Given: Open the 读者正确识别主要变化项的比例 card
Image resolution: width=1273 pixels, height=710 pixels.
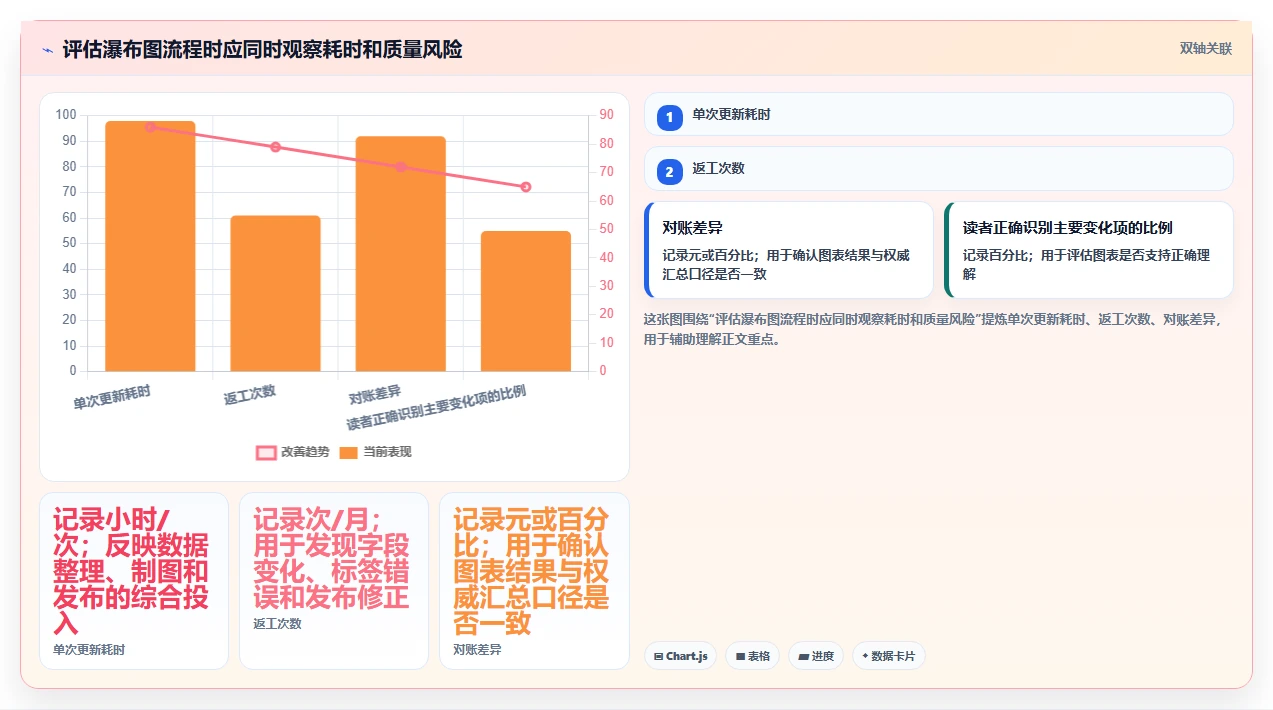Looking at the screenshot, I should point(1089,250).
